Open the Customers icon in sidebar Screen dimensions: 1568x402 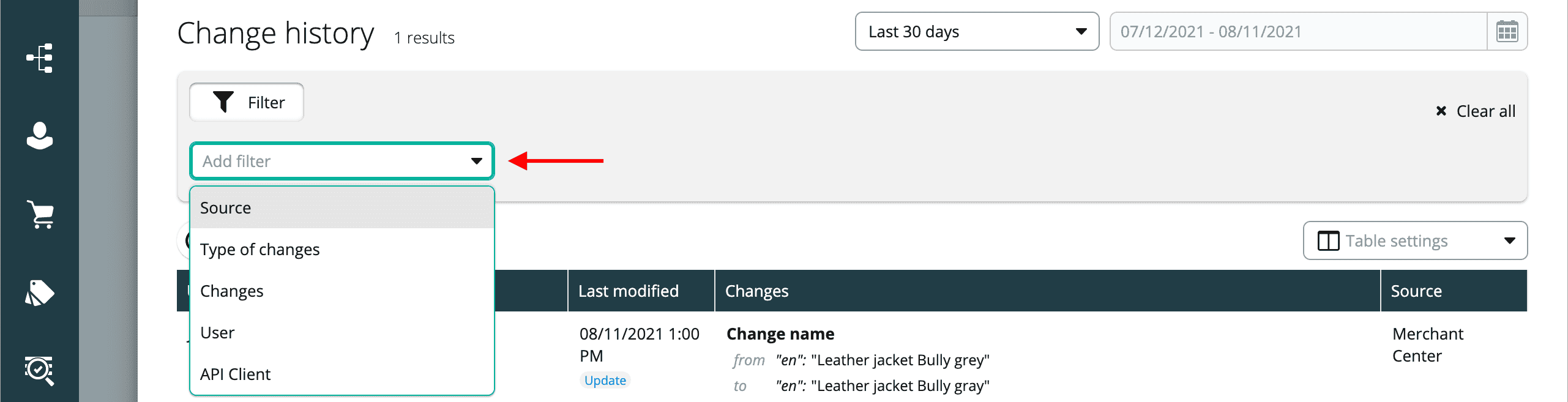tap(40, 136)
